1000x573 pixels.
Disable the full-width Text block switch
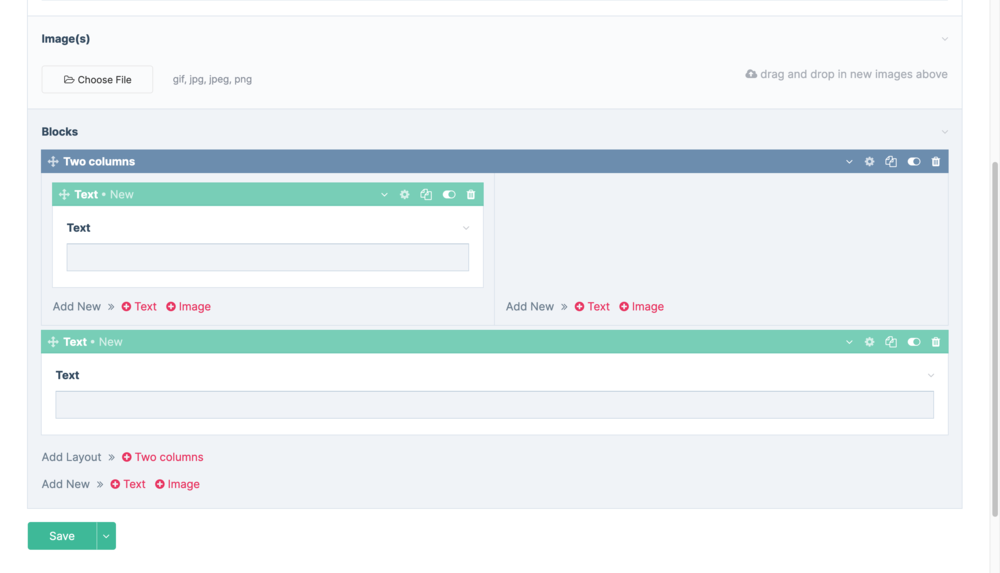(914, 342)
